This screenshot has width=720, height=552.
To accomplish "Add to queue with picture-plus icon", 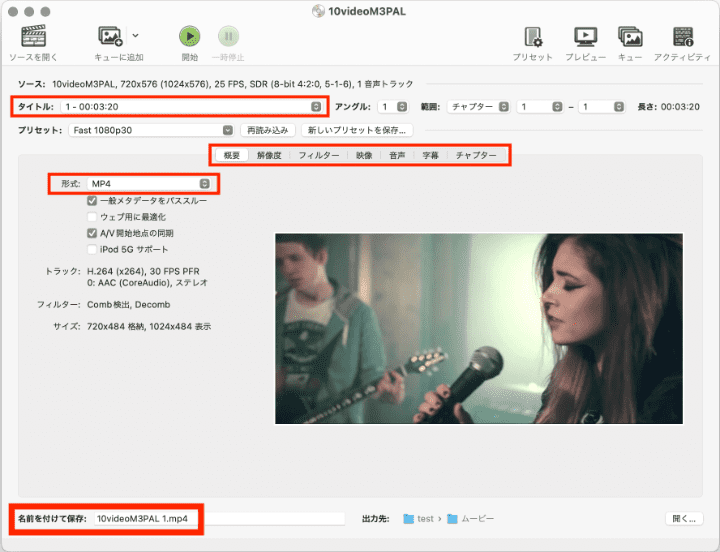I will click(110, 36).
